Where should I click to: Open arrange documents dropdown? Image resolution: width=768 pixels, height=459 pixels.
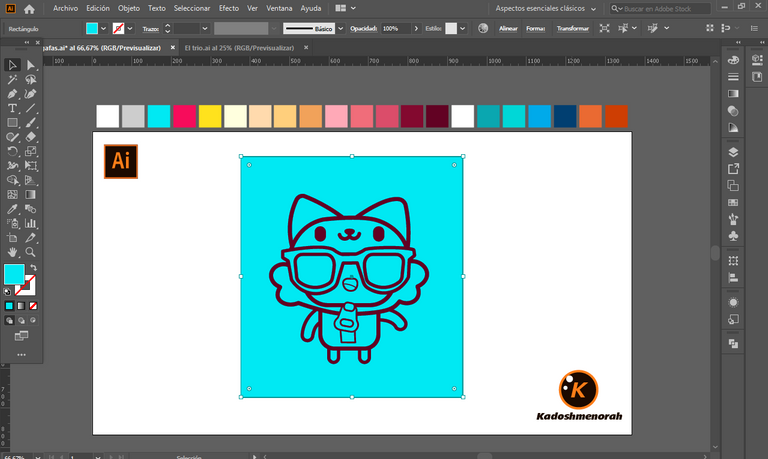(346, 8)
